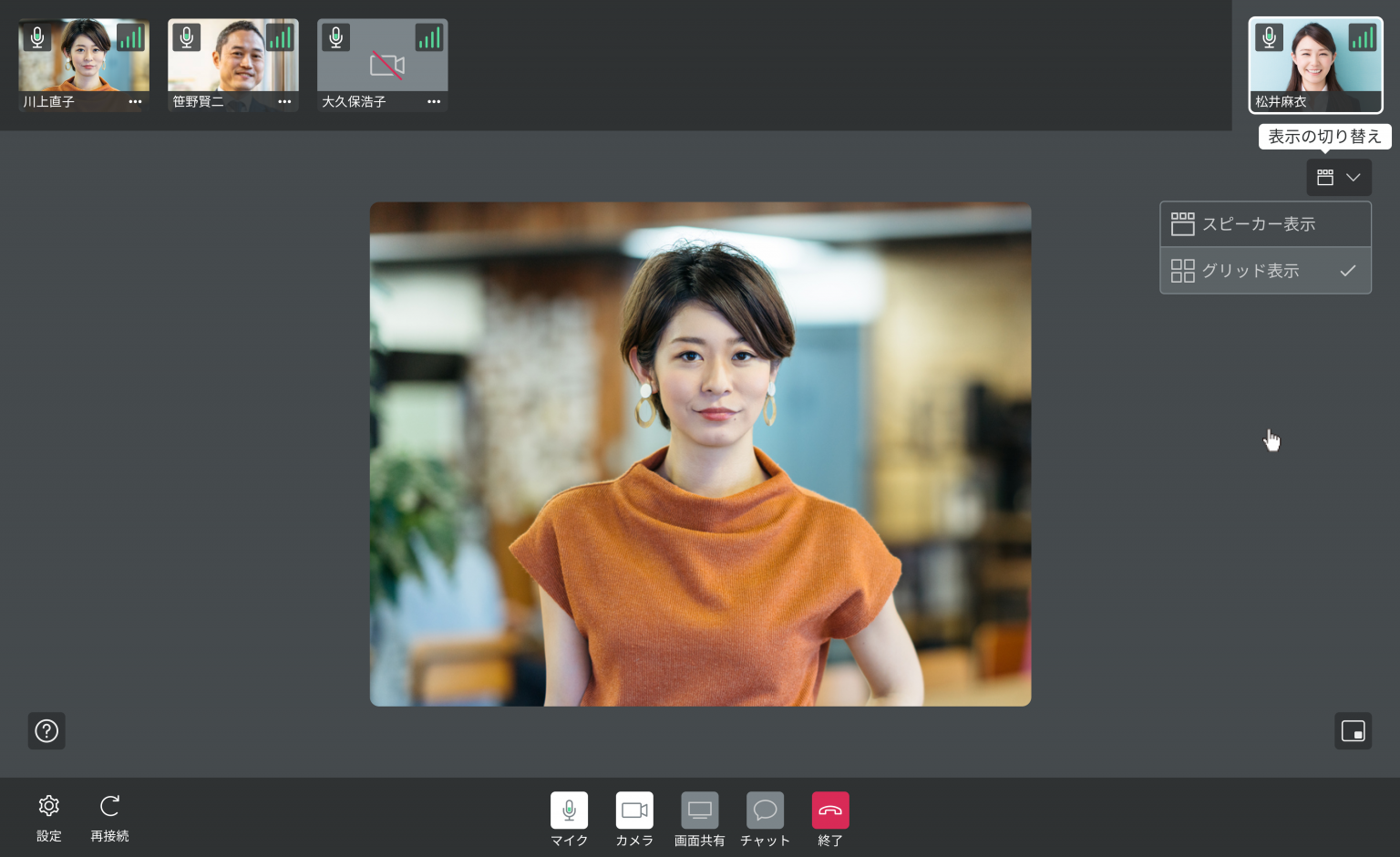The image size is (1400, 857).
Task: Toggle the マイク microphone button
Action: click(569, 811)
